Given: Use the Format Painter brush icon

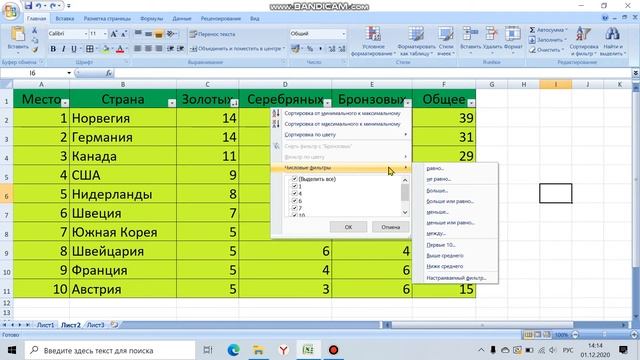Looking at the screenshot, I should point(35,49).
